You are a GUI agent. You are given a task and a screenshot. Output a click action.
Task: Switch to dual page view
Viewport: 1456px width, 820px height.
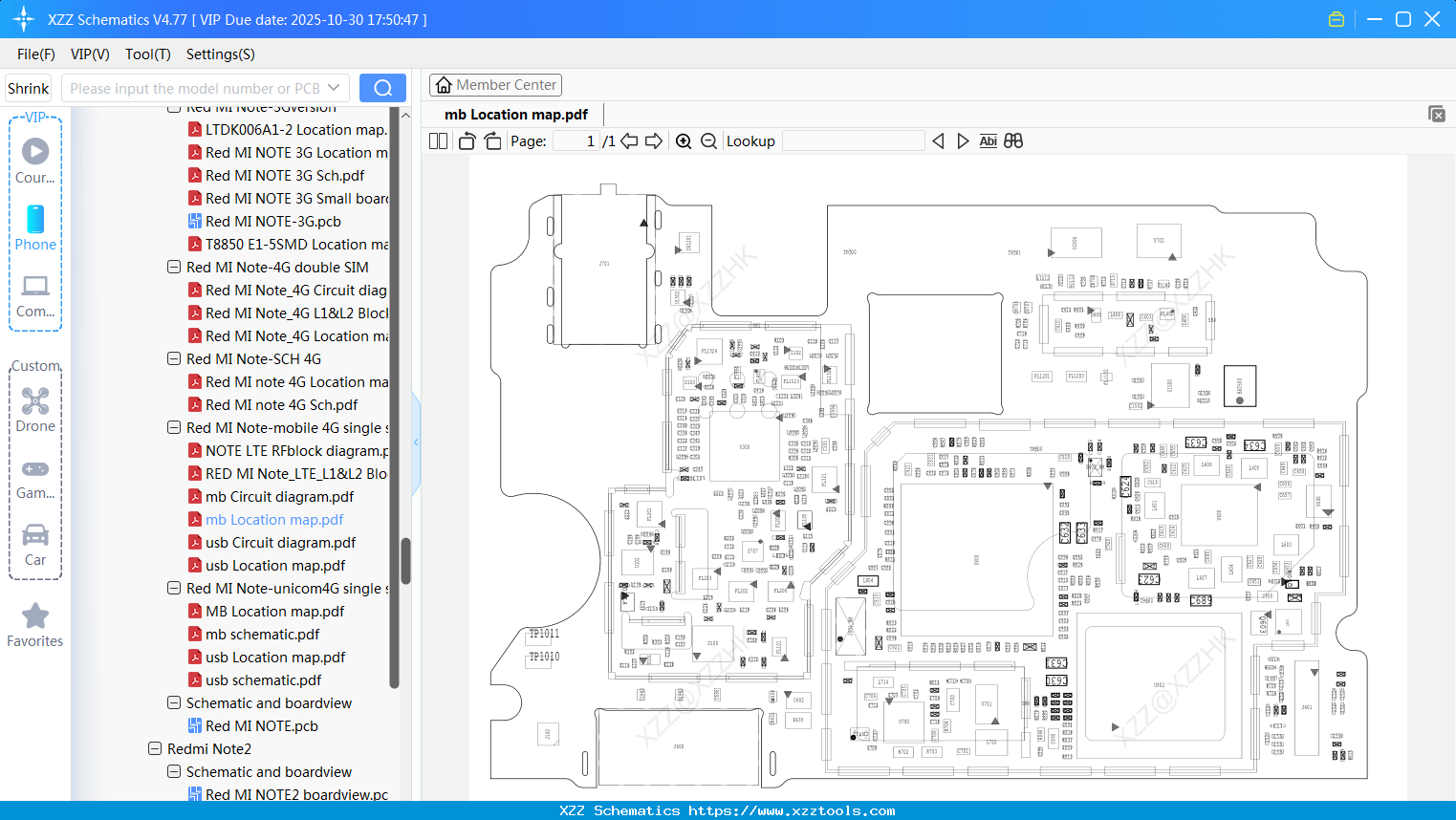437,140
